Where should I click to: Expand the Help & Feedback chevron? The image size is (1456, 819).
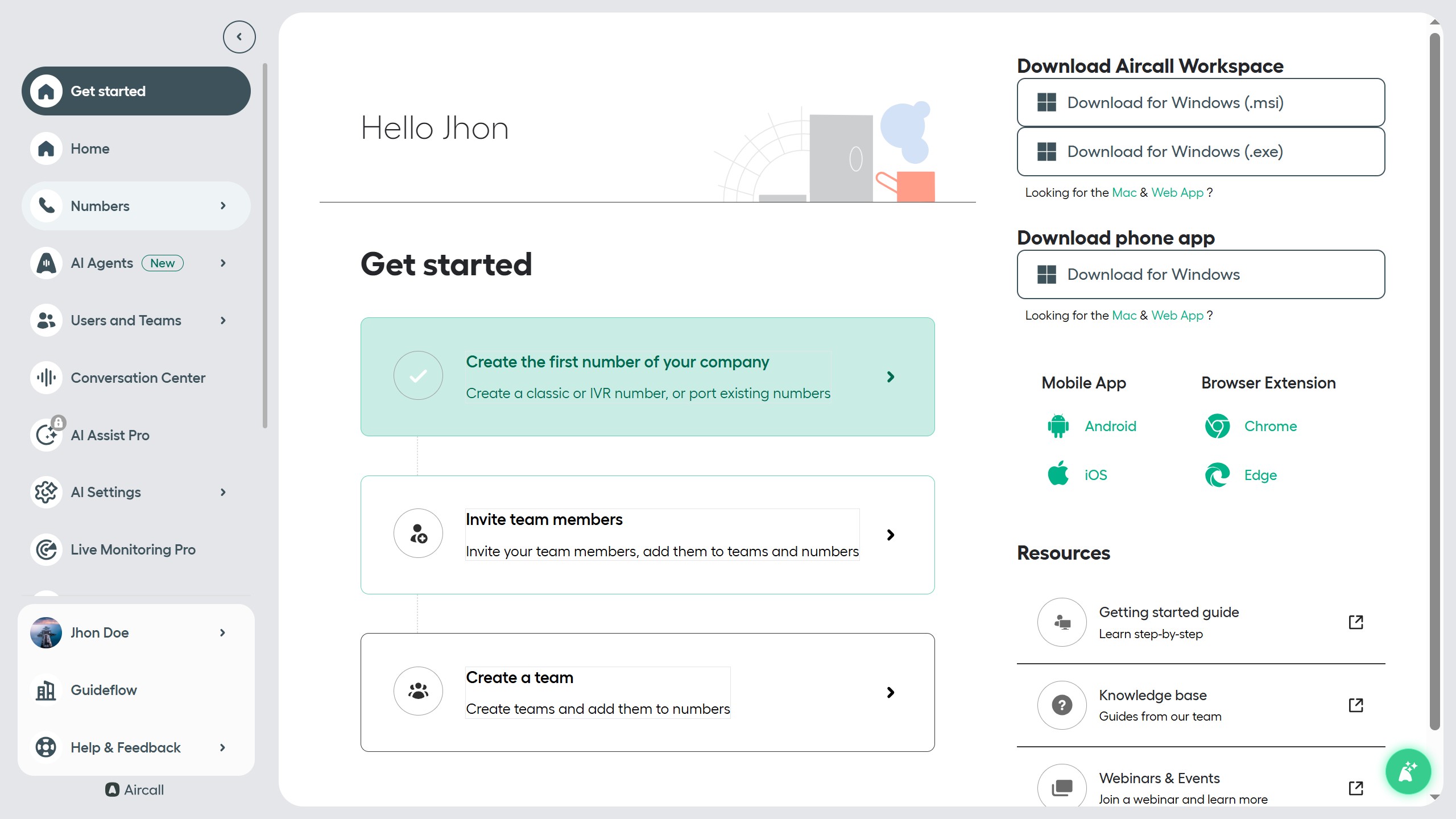click(222, 747)
